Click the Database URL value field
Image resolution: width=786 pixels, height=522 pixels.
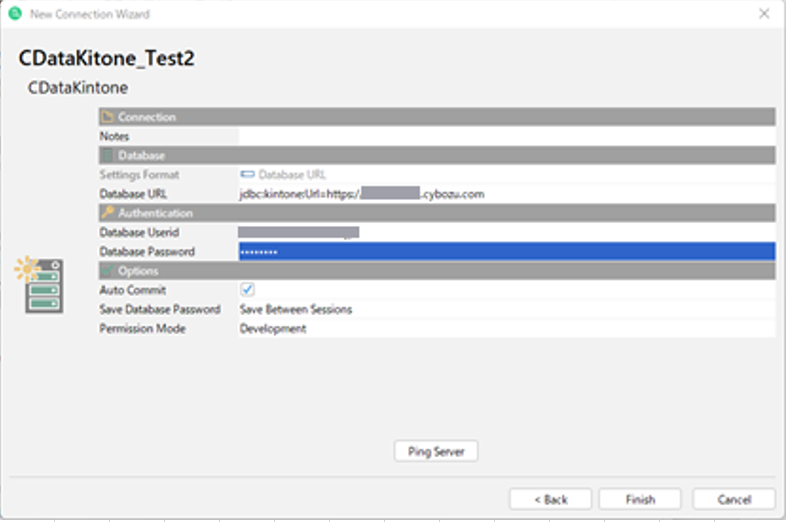507,194
